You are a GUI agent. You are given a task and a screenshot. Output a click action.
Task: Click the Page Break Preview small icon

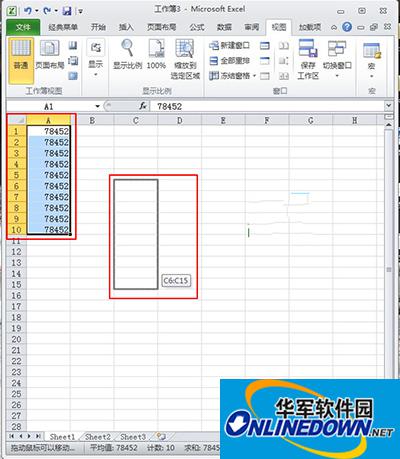point(73,45)
